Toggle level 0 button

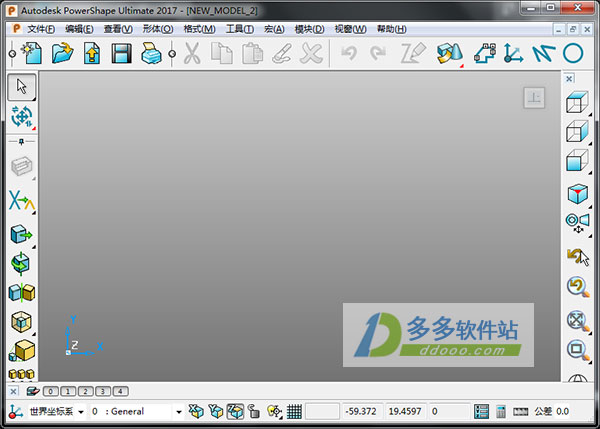pyautogui.click(x=51, y=391)
